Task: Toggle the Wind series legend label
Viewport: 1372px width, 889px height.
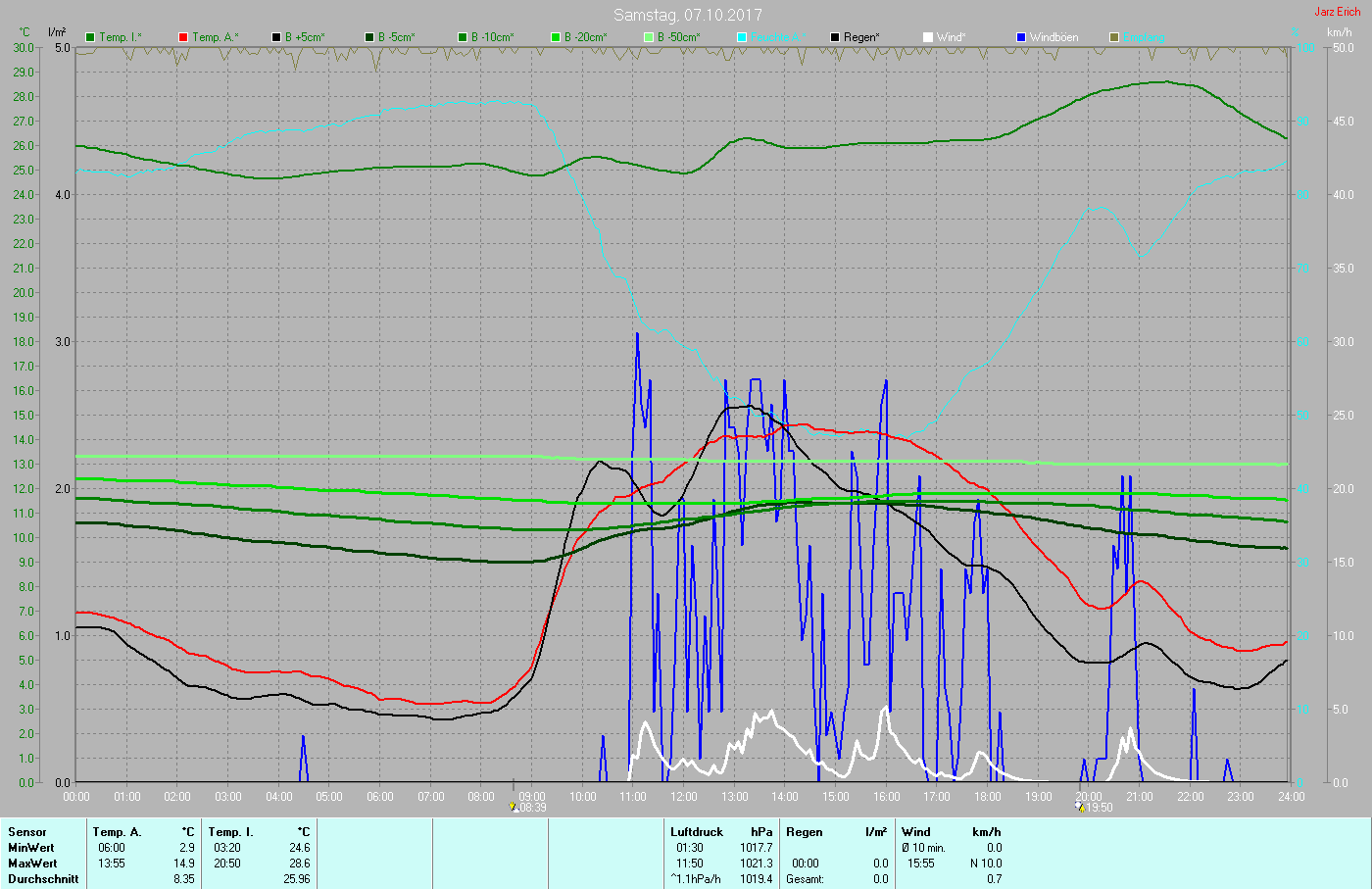Action: [x=951, y=37]
